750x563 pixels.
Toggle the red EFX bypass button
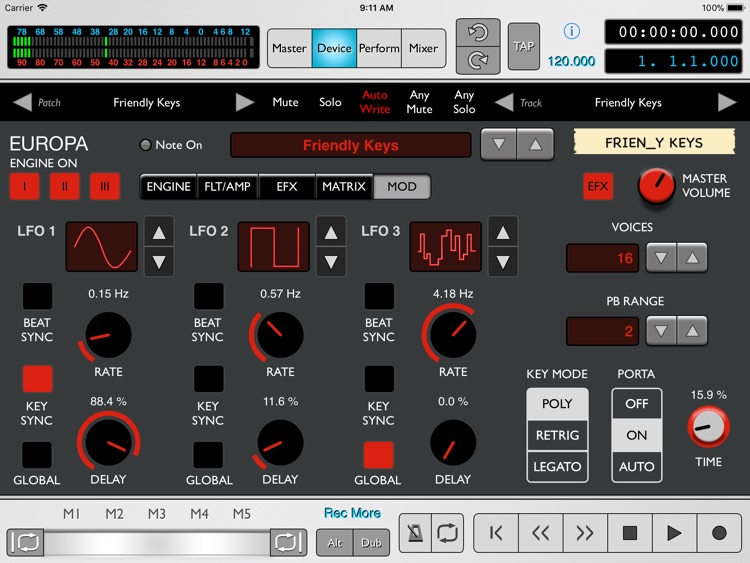[598, 186]
